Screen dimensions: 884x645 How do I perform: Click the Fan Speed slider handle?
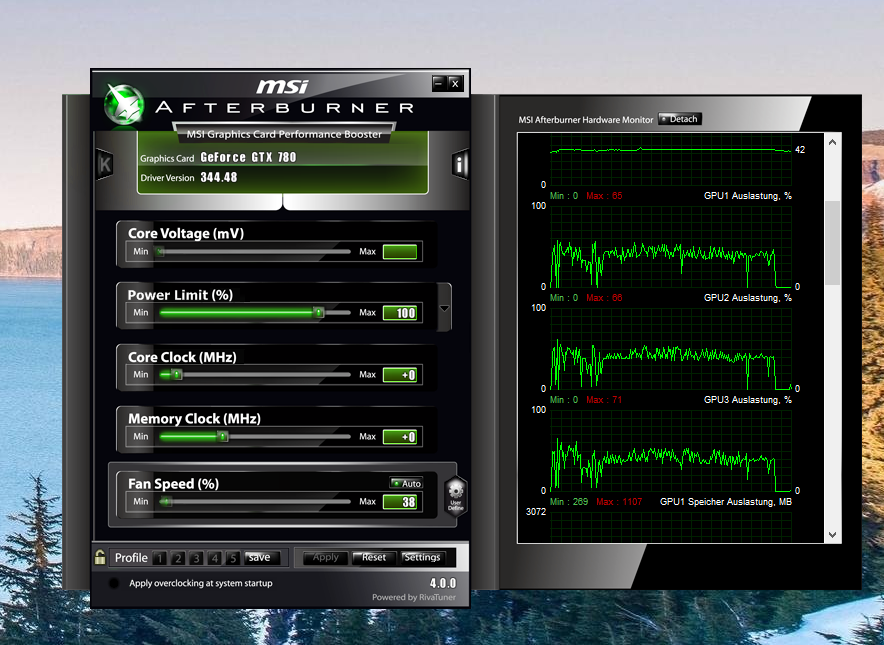point(165,501)
